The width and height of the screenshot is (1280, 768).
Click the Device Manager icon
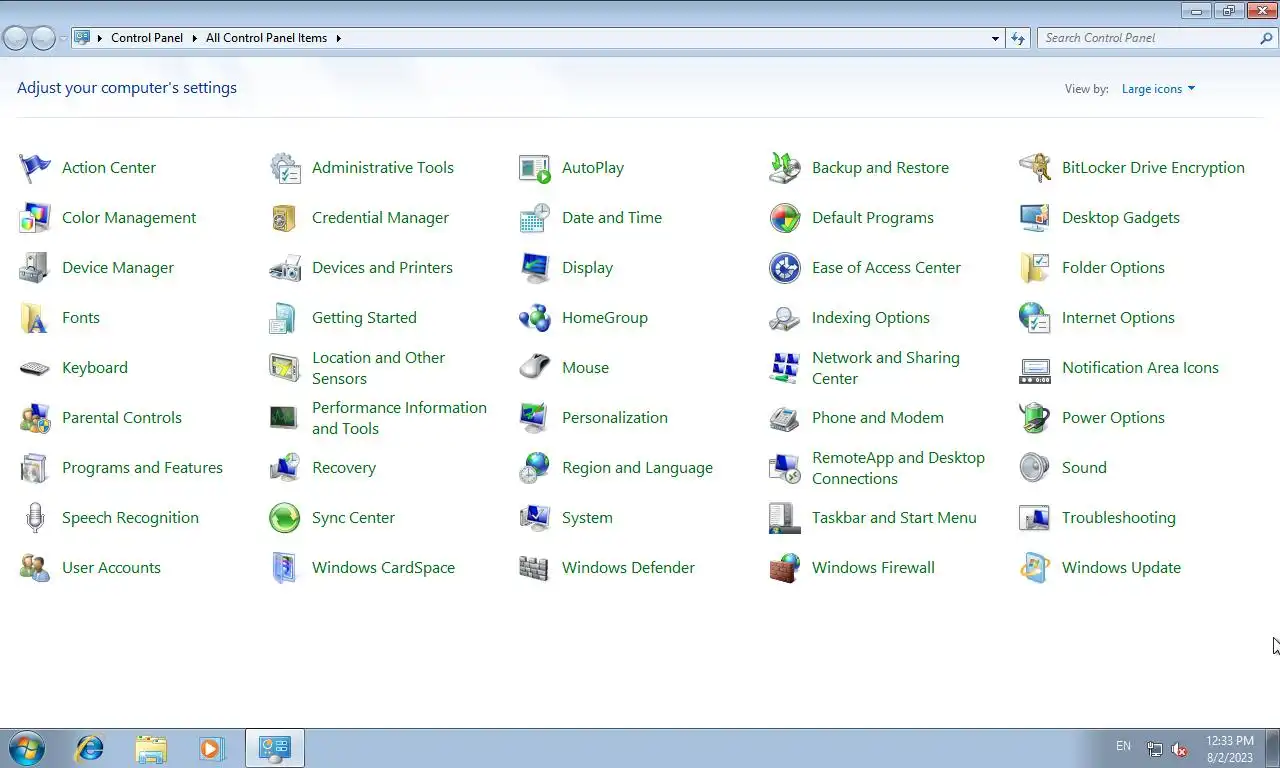(35, 268)
